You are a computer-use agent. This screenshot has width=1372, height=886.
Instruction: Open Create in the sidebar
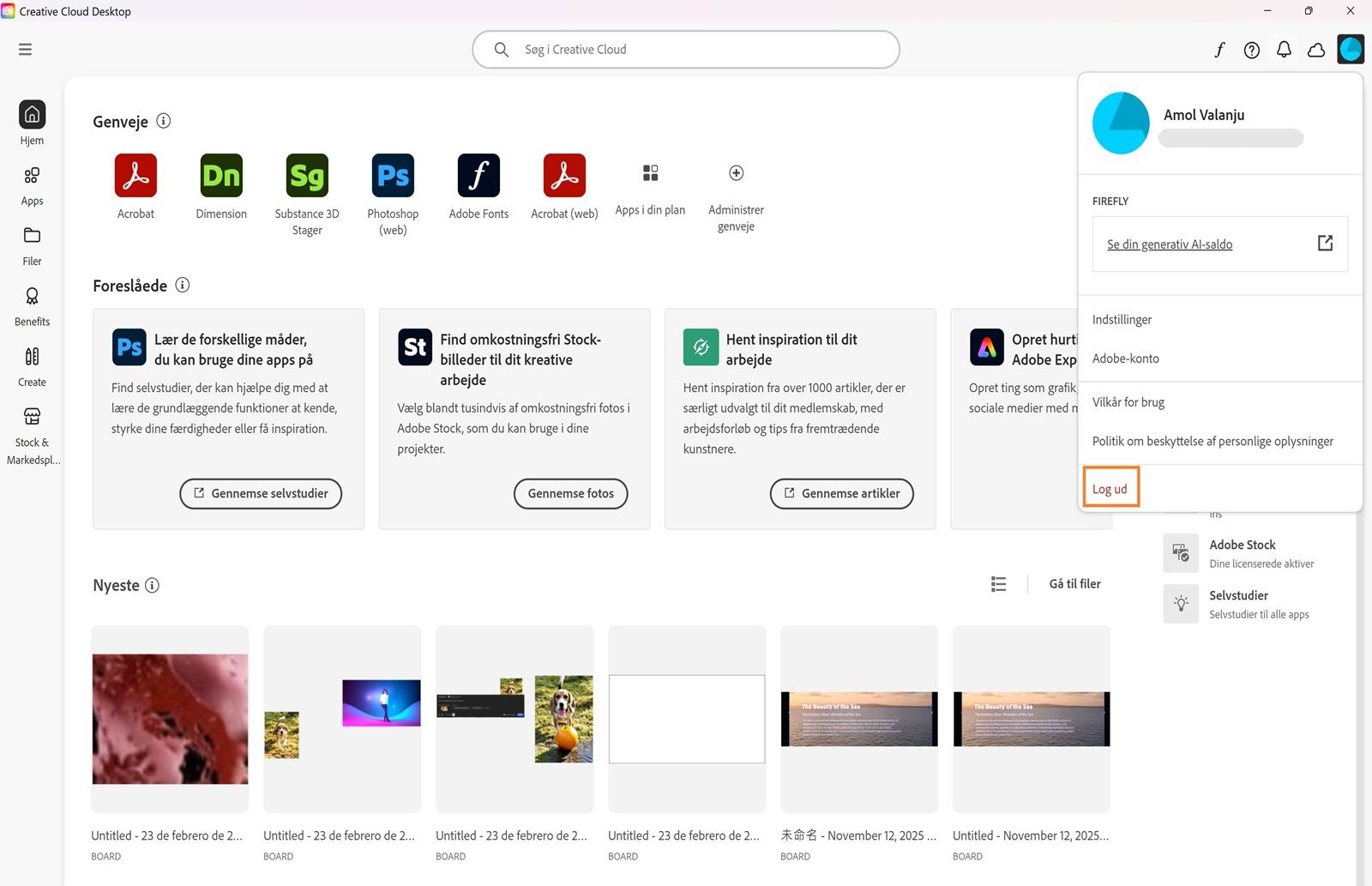32,367
